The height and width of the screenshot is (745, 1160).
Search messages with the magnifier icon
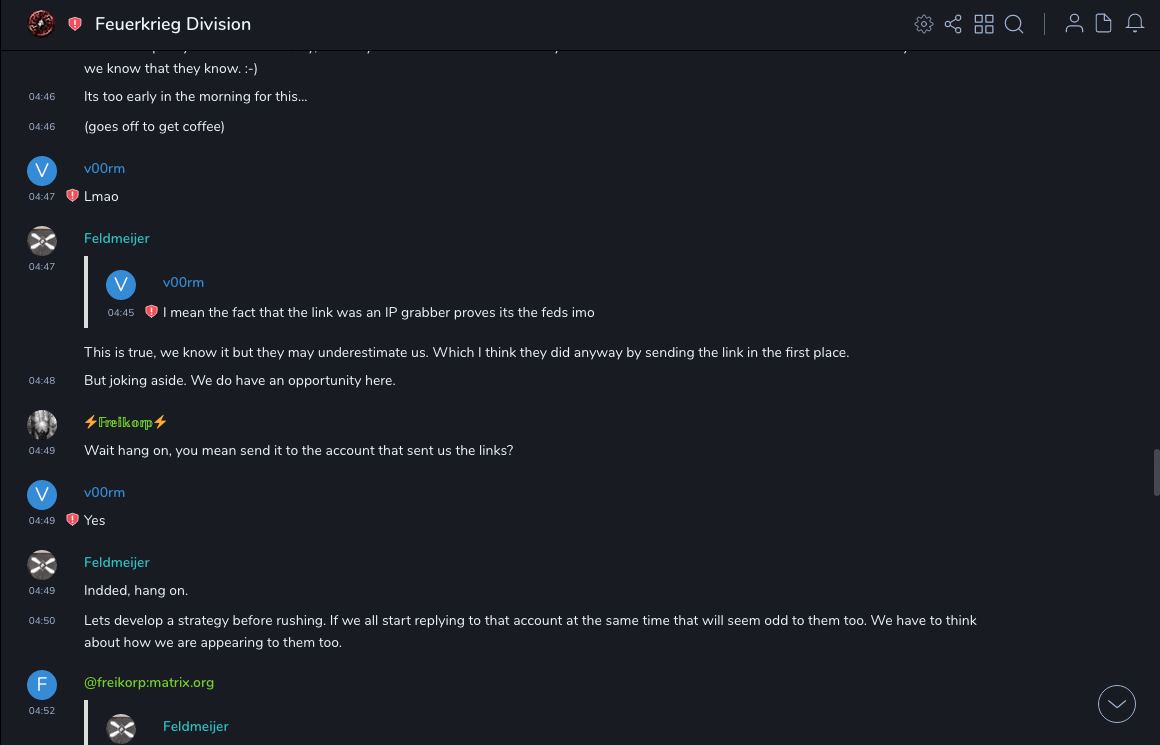[x=1014, y=24]
